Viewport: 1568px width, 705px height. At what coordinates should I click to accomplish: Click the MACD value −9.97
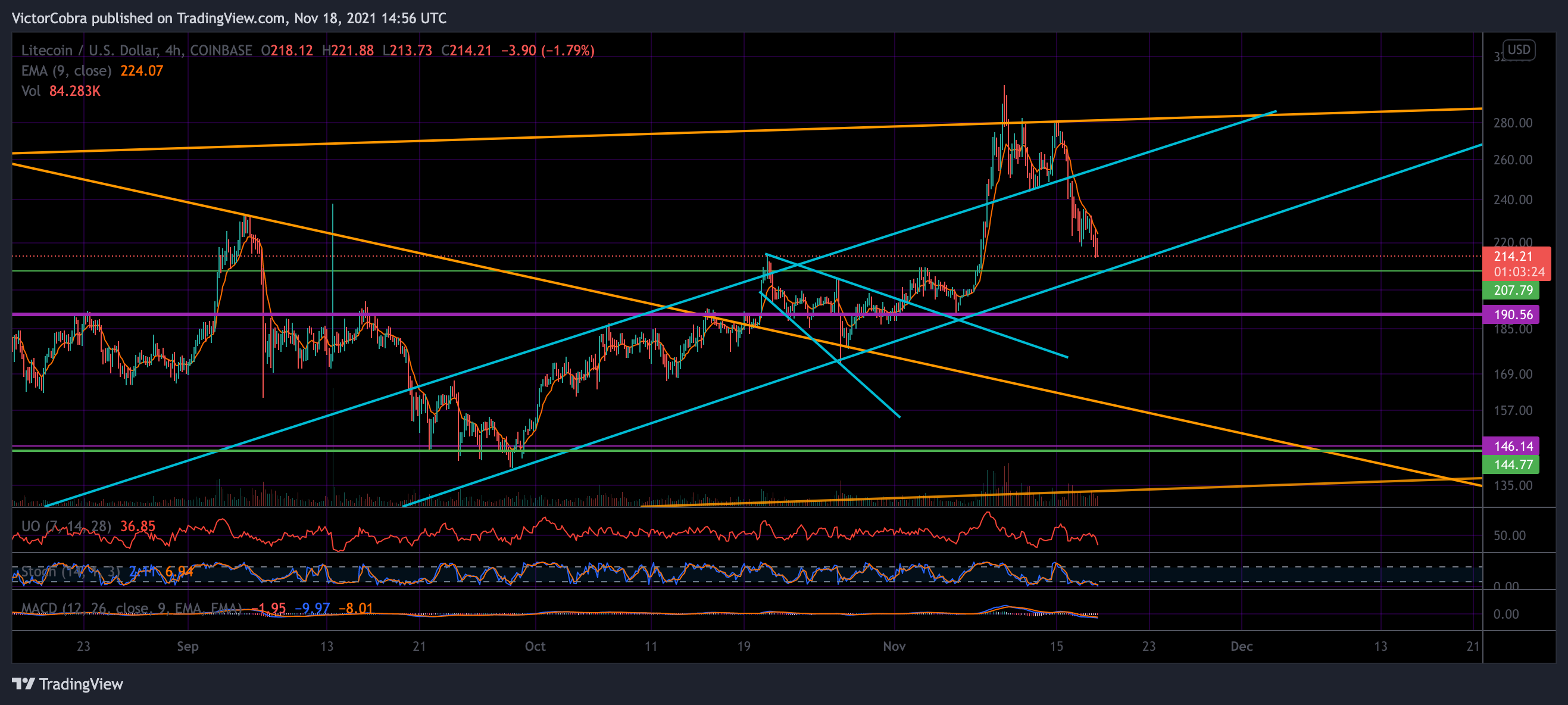coord(313,608)
